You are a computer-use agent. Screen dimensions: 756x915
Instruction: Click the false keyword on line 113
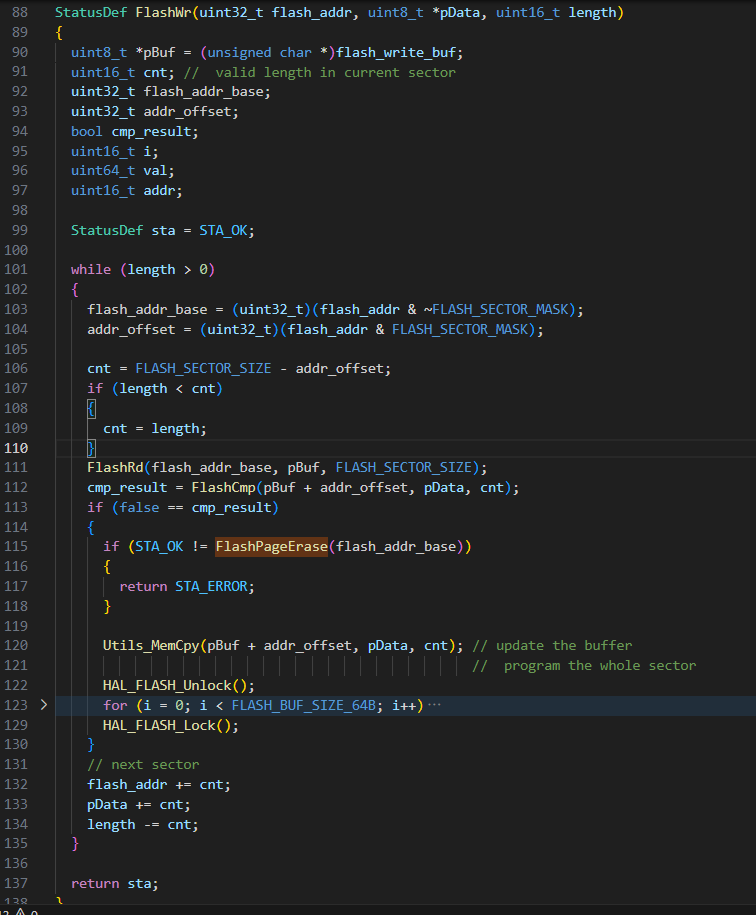point(139,508)
